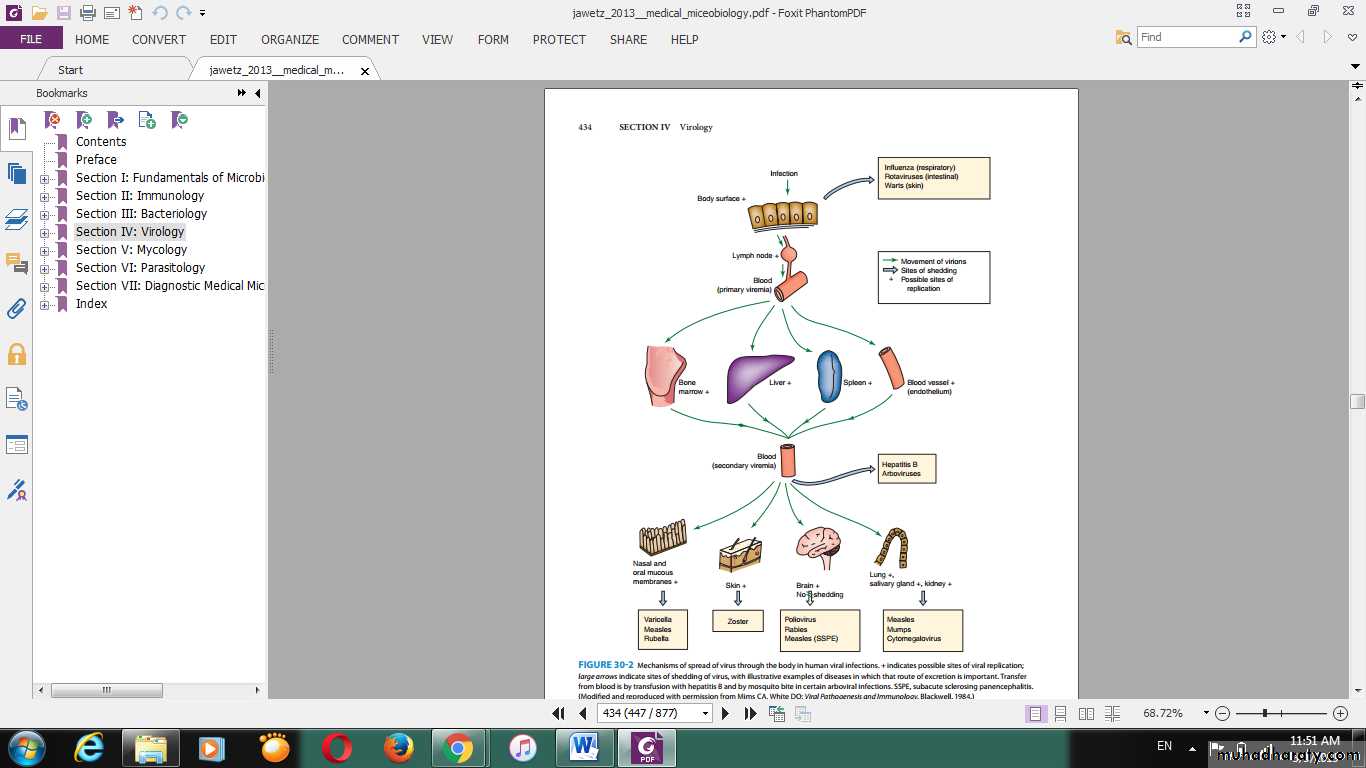Expand the Section VI: Parasitology bookmark node

point(45,268)
